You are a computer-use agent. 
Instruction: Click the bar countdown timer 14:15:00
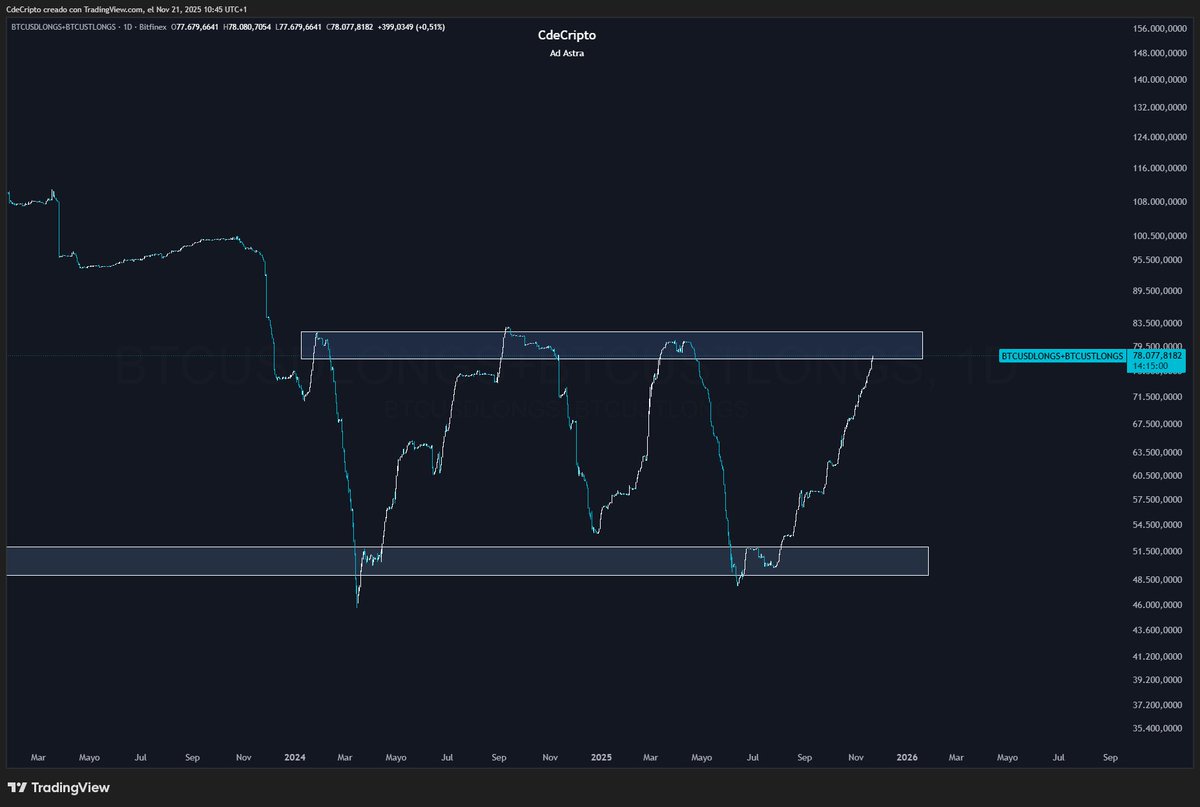[x=1148, y=366]
